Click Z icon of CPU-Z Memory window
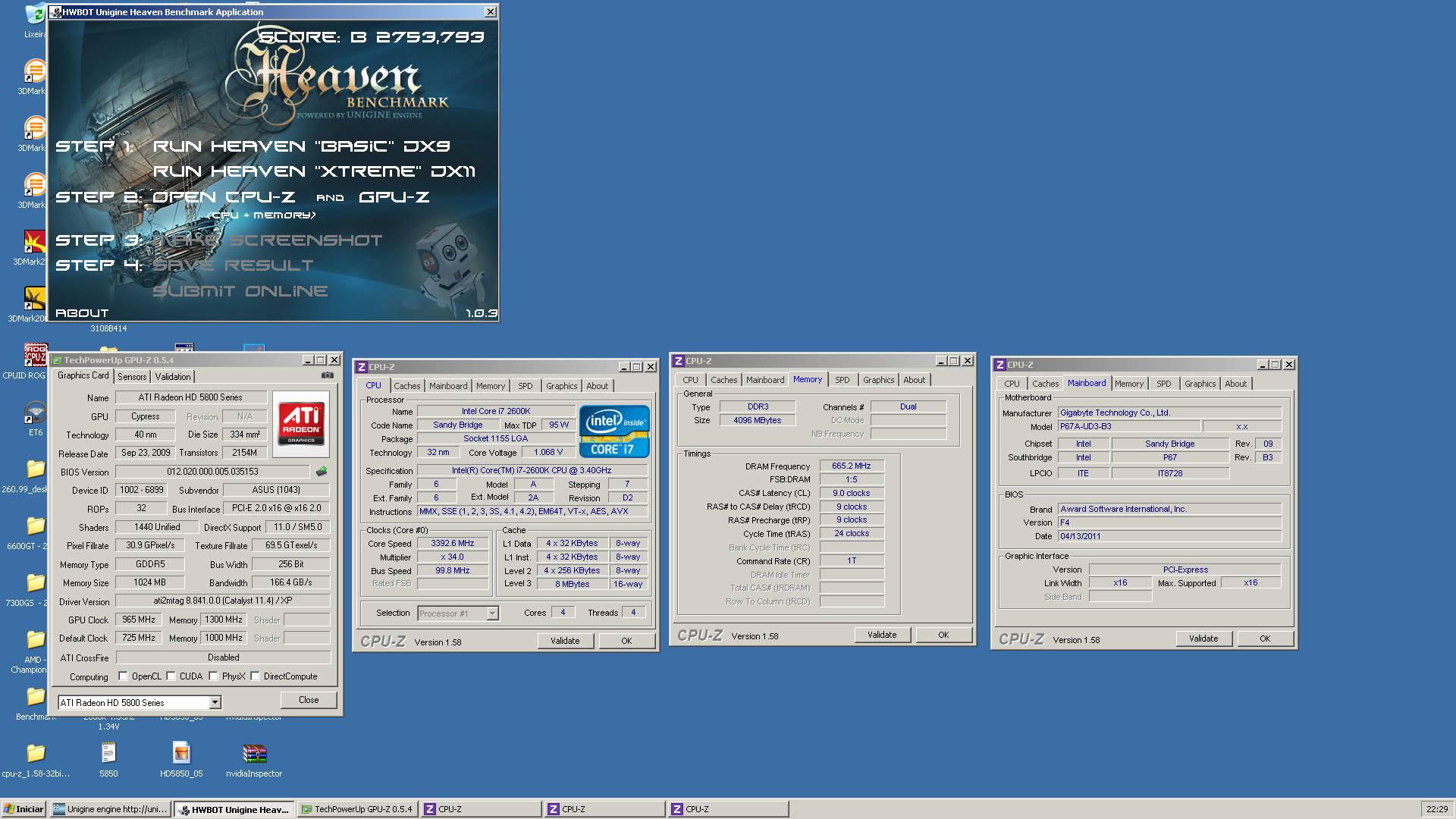The height and width of the screenshot is (819, 1456). 679,361
